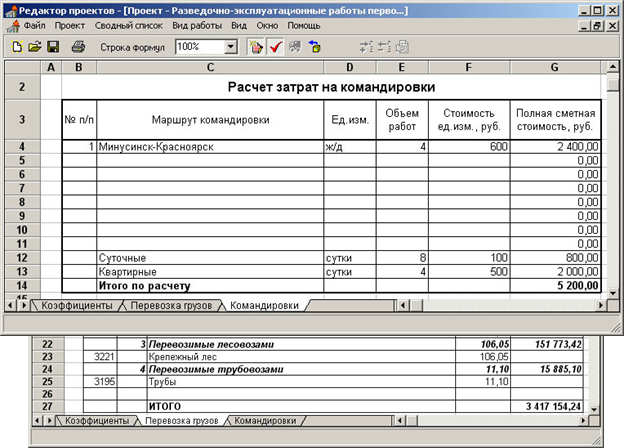Toggle the hand-with-sparkle toolbar icon

[x=255, y=47]
